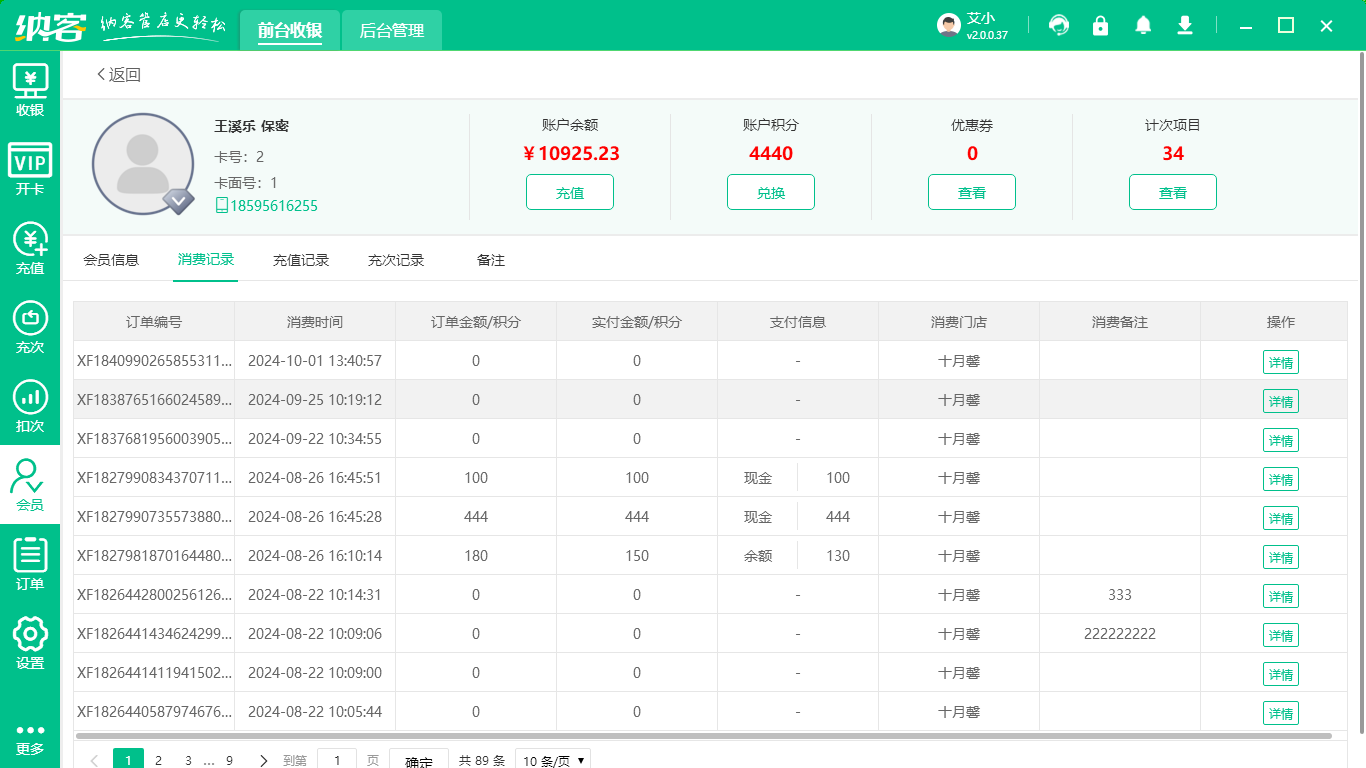Click the download icon in title bar
This screenshot has height=768, width=1366.
[x=1185, y=26]
